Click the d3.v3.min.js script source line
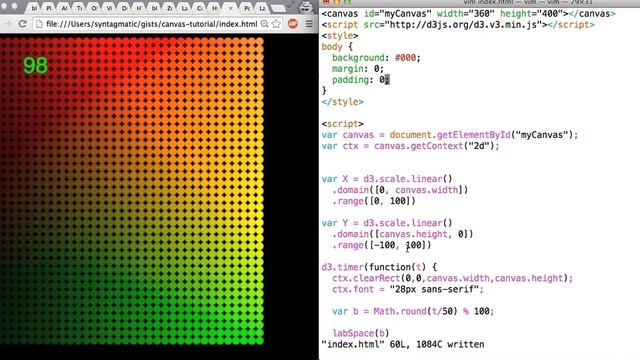The image size is (640, 360). coord(458,24)
